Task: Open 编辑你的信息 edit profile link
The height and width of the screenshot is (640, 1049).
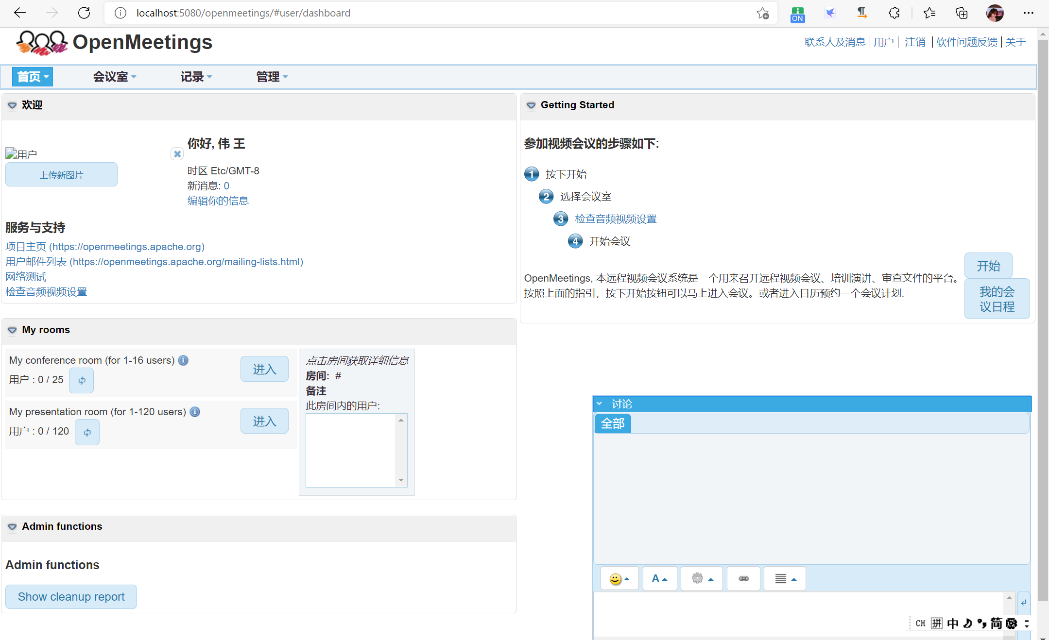Action: pos(218,201)
